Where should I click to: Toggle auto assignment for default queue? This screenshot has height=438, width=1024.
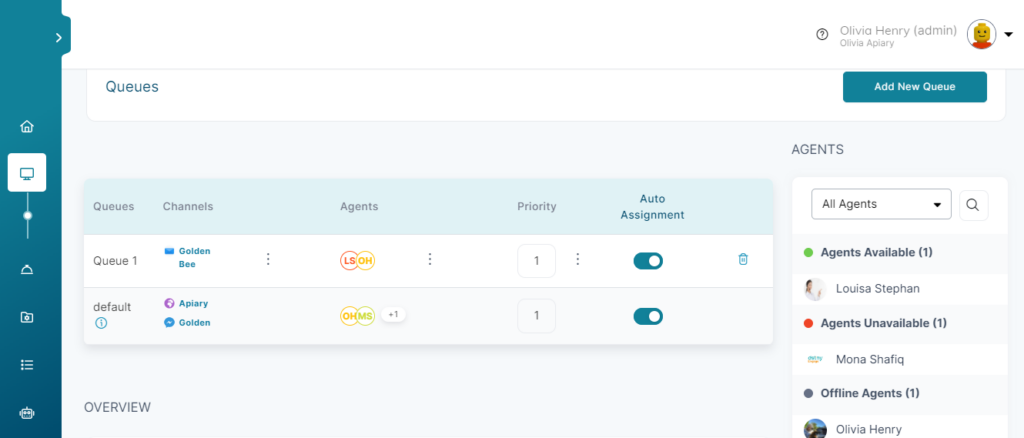click(x=648, y=317)
